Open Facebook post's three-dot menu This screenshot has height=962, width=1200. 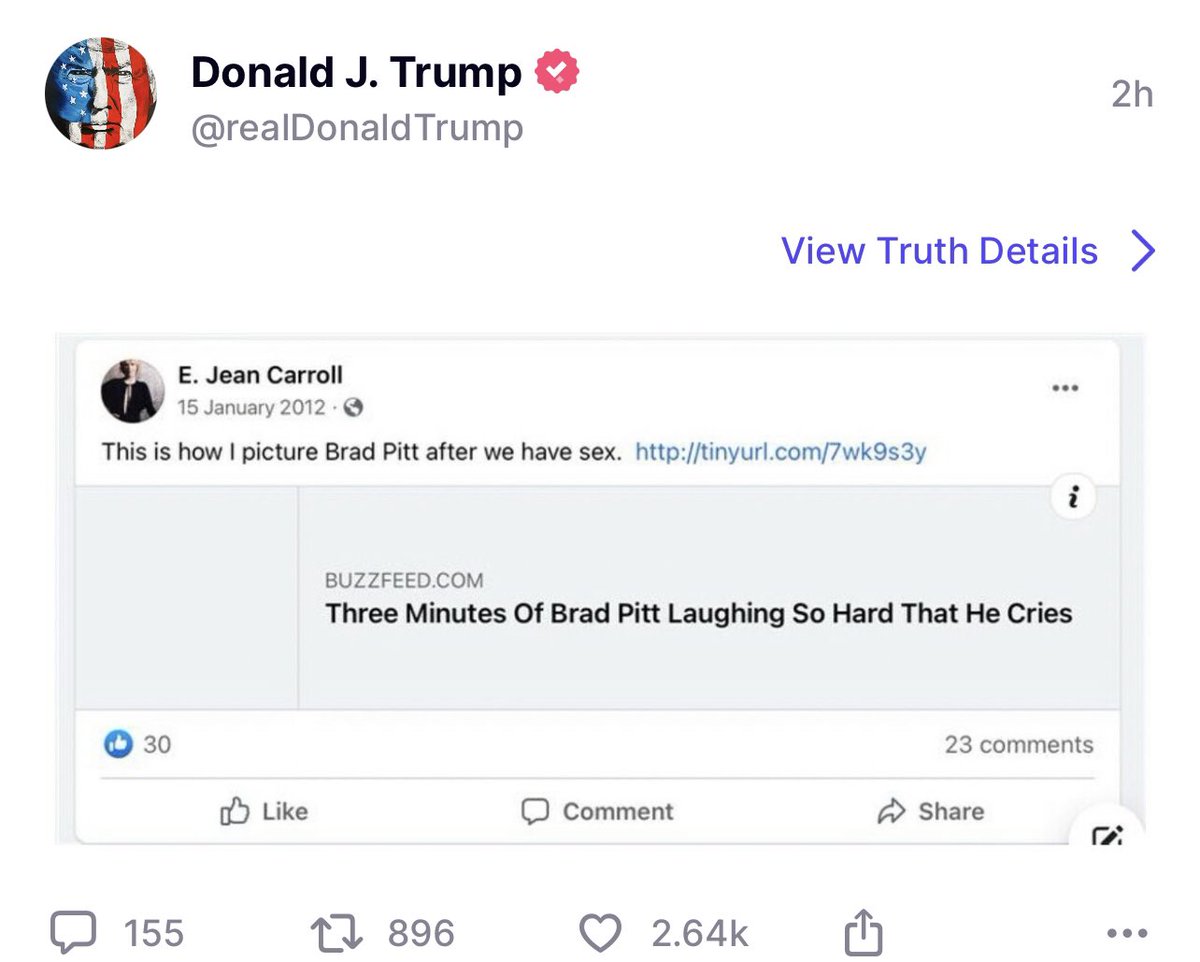[x=1065, y=388]
